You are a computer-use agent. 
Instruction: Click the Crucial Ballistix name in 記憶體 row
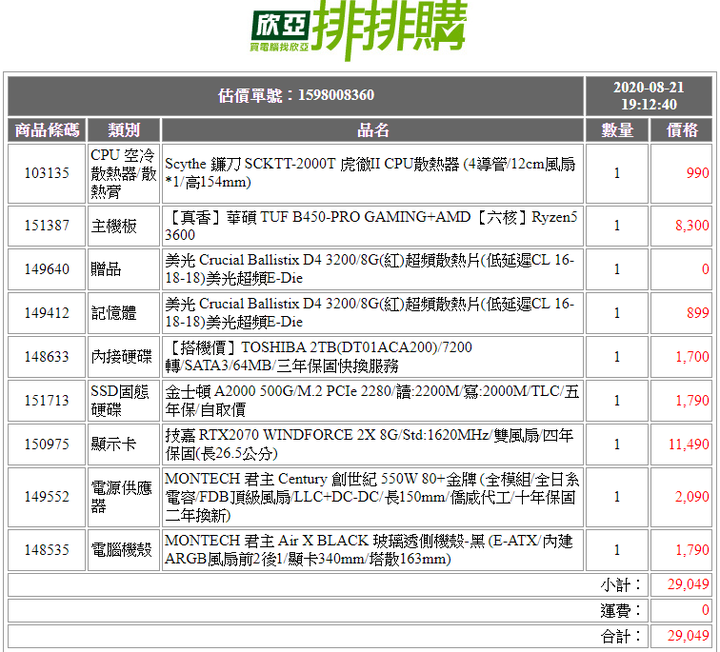372,313
